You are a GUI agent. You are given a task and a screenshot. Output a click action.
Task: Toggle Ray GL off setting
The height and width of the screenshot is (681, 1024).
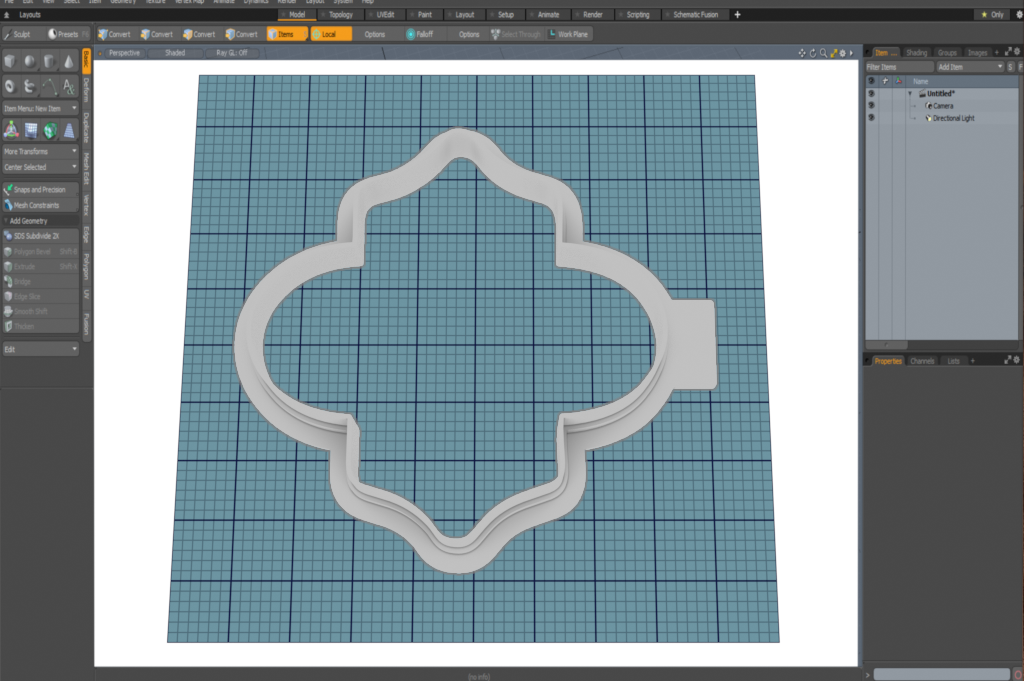click(231, 52)
